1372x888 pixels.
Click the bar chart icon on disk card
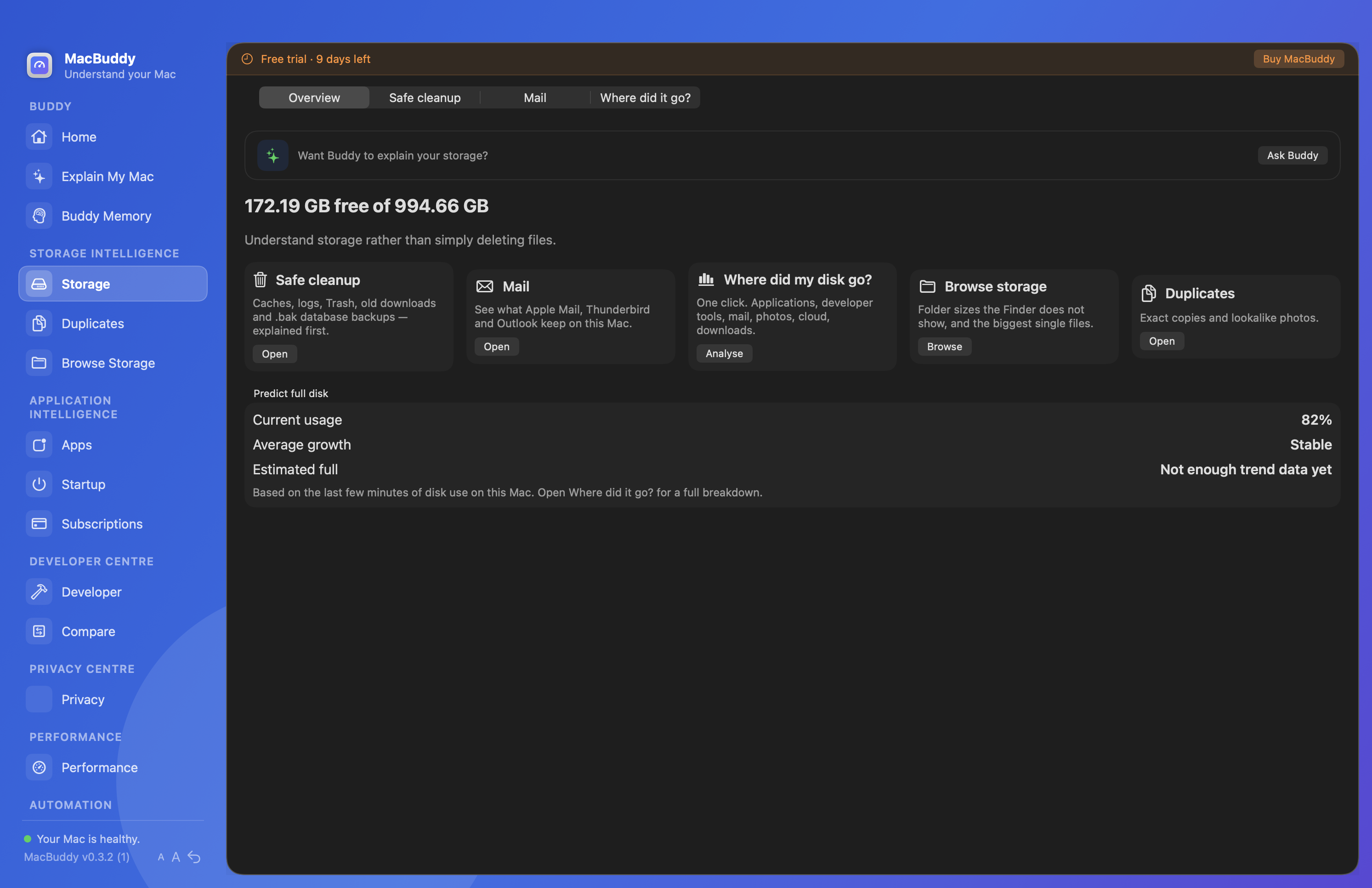click(x=706, y=279)
